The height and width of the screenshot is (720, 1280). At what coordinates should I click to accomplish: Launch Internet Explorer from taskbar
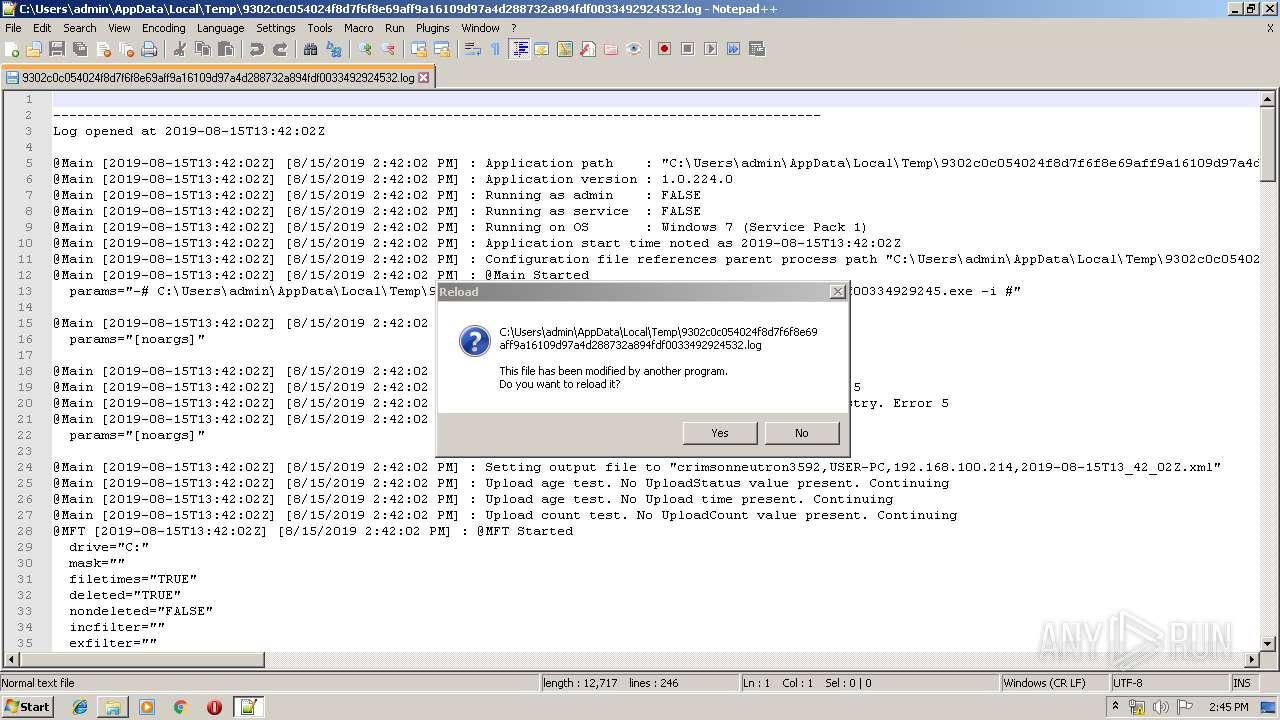point(80,707)
